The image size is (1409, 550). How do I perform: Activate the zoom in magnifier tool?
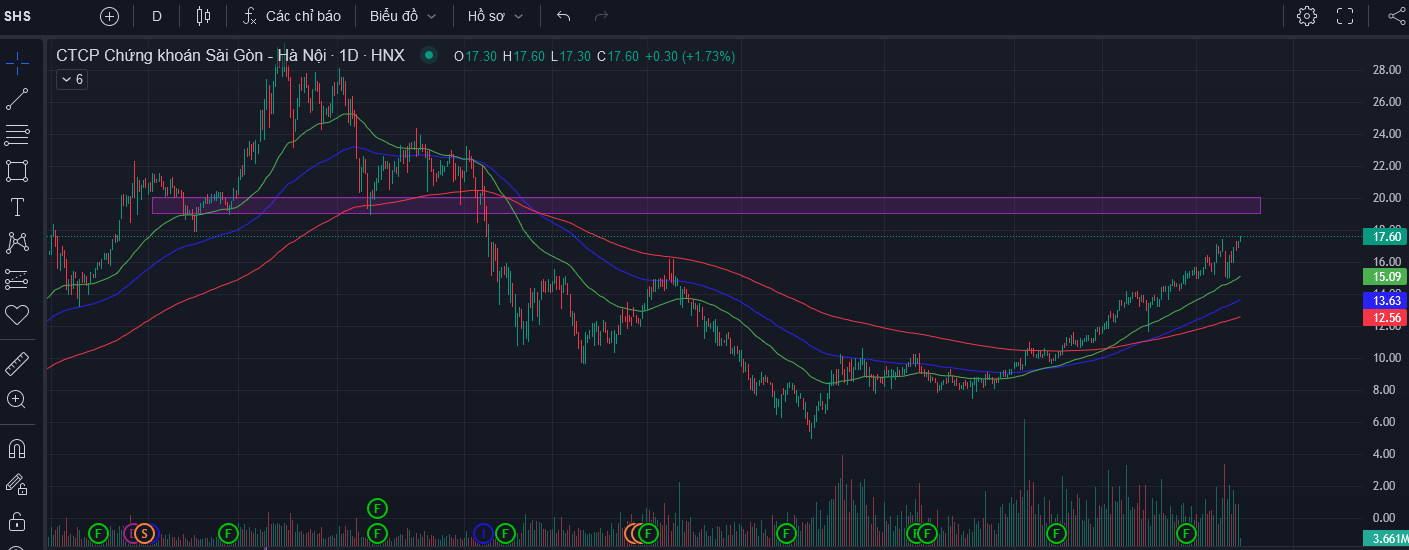pyautogui.click(x=17, y=399)
